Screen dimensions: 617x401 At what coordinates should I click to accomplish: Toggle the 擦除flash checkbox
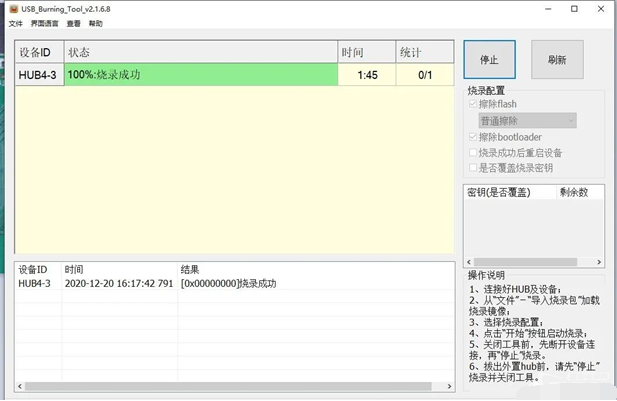(x=473, y=104)
